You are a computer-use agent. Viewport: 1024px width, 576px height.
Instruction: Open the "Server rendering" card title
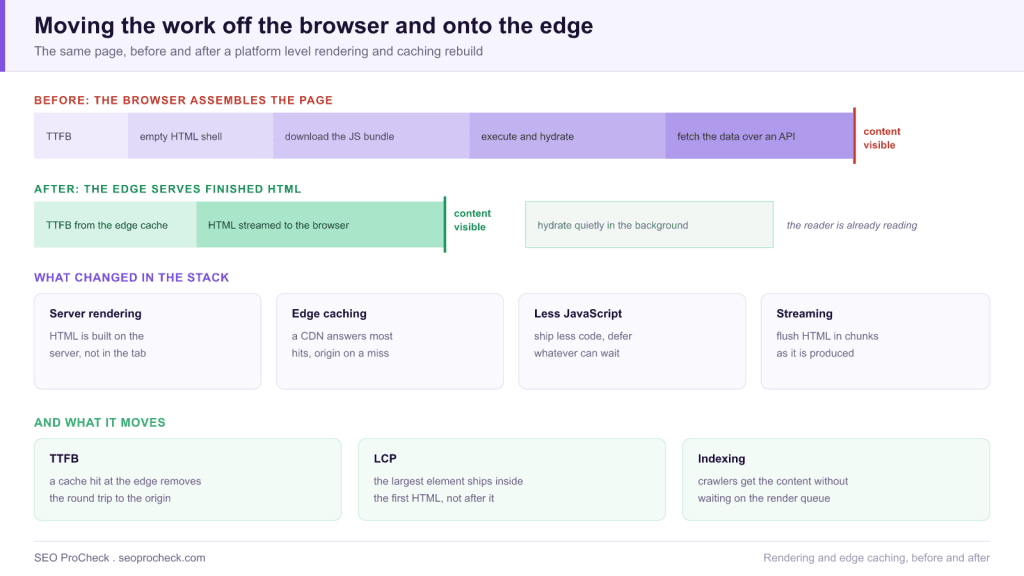tap(95, 313)
